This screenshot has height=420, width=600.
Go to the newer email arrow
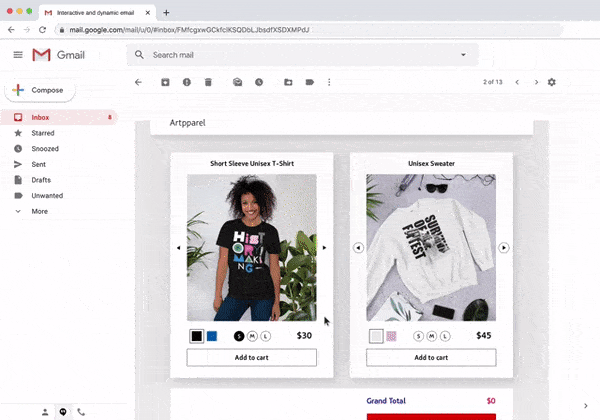(x=517, y=82)
